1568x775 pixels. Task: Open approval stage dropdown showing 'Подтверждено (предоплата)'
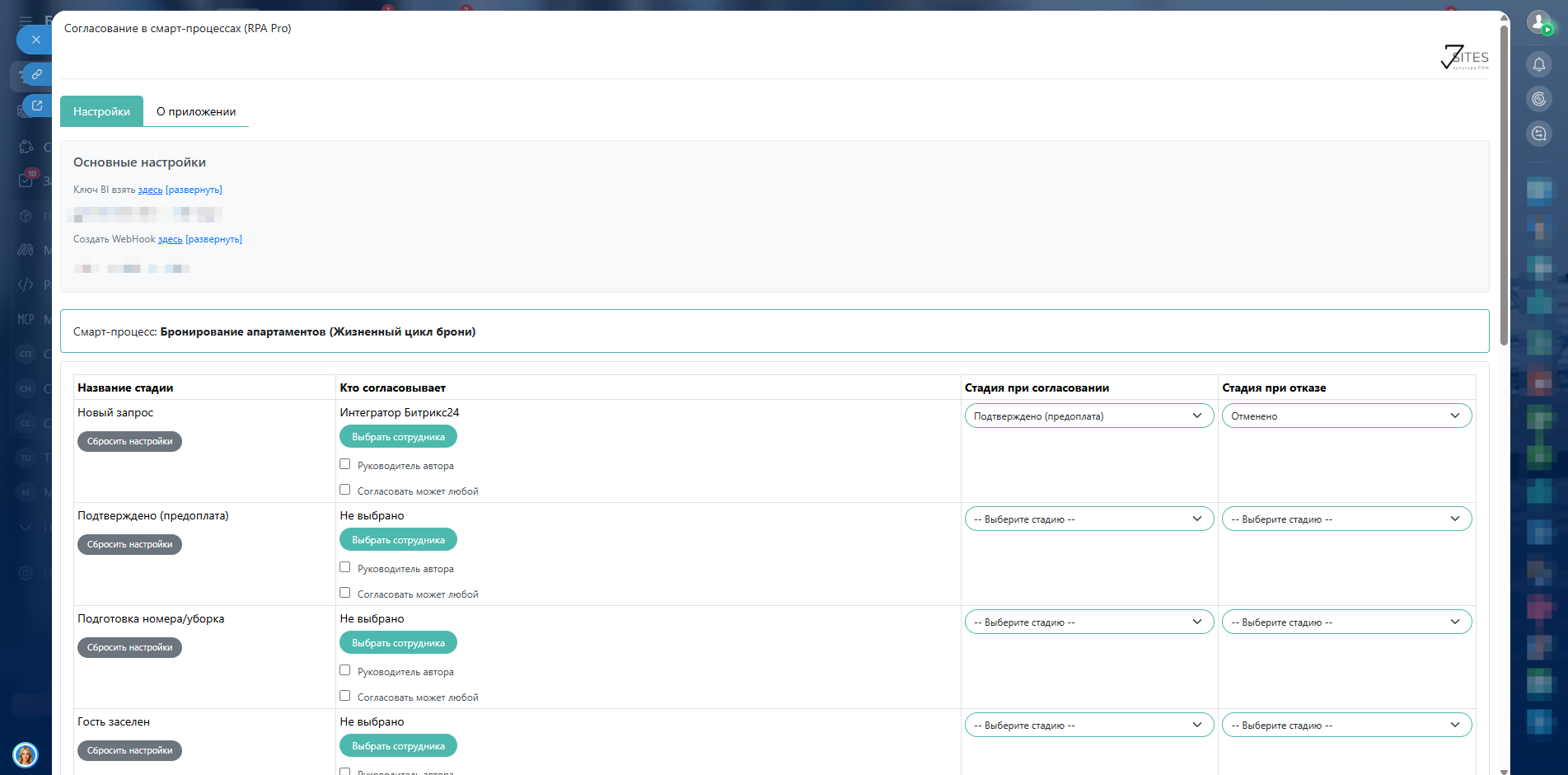1088,416
